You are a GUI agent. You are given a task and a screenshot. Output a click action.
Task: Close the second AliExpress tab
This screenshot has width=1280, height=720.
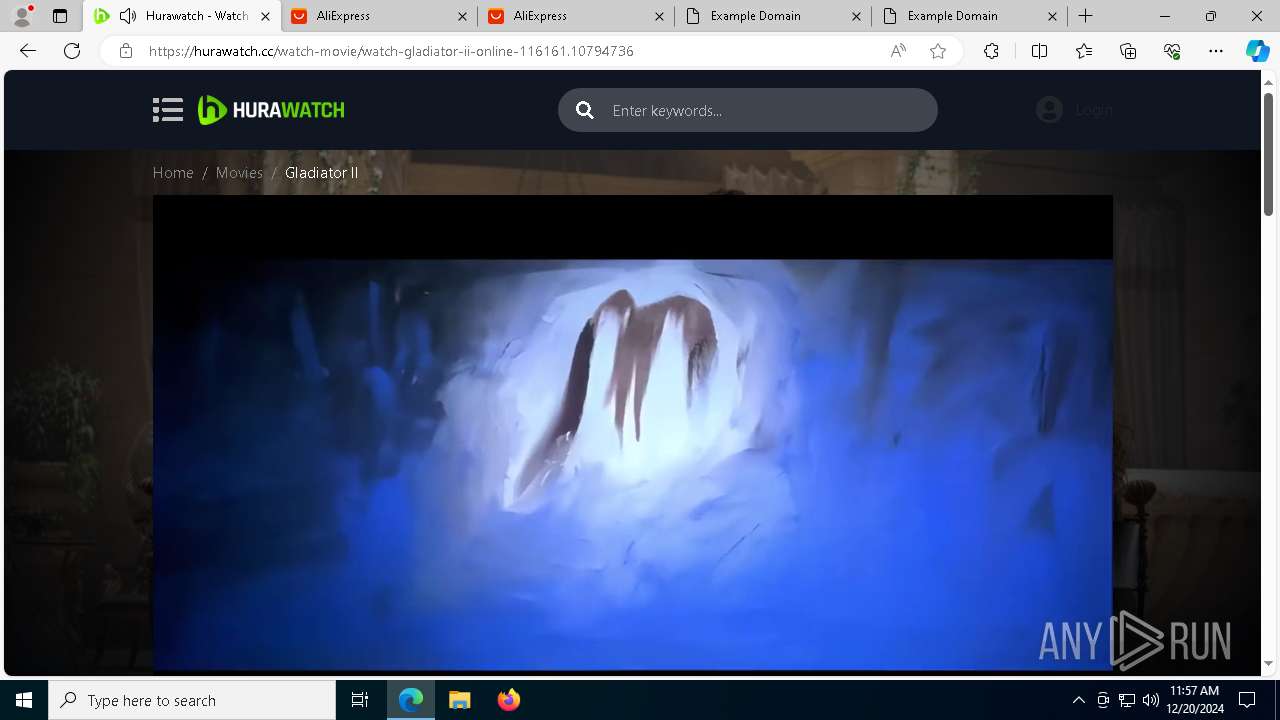[x=659, y=16]
